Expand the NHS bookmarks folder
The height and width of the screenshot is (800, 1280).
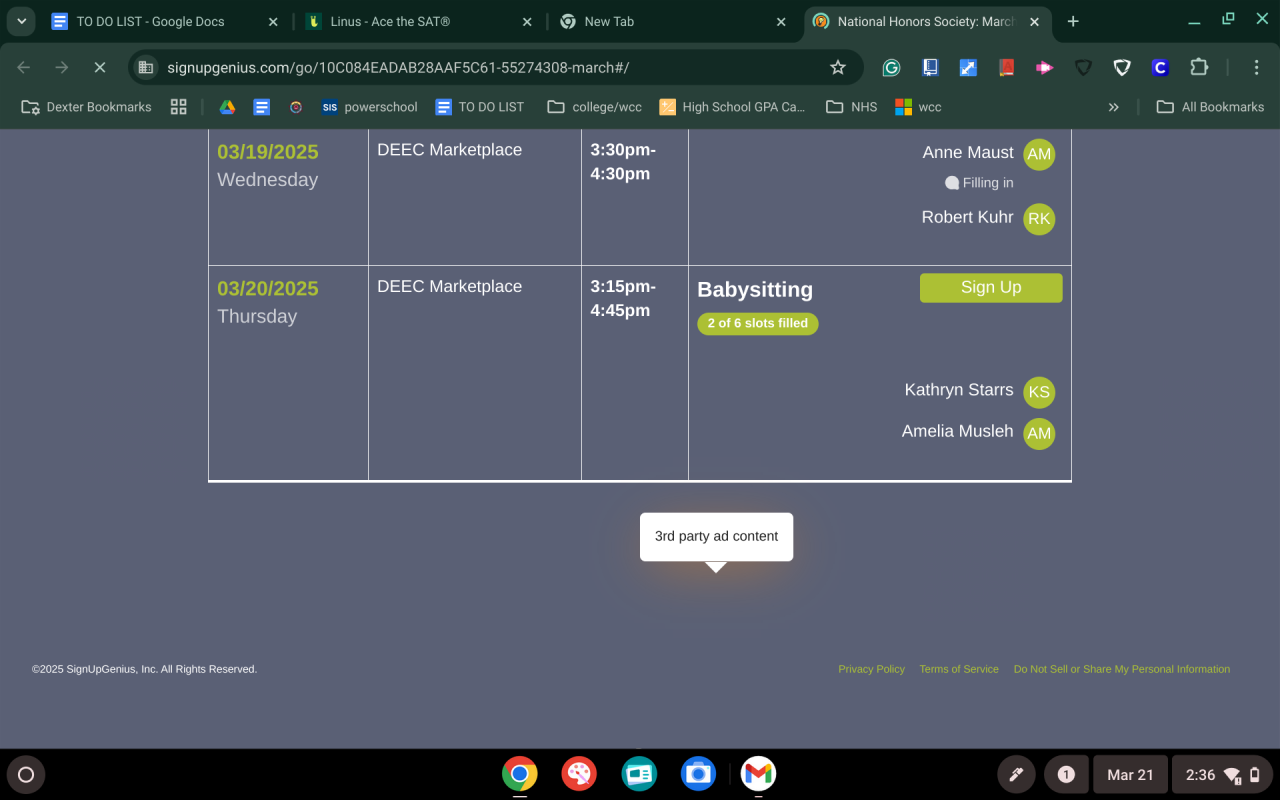point(851,107)
